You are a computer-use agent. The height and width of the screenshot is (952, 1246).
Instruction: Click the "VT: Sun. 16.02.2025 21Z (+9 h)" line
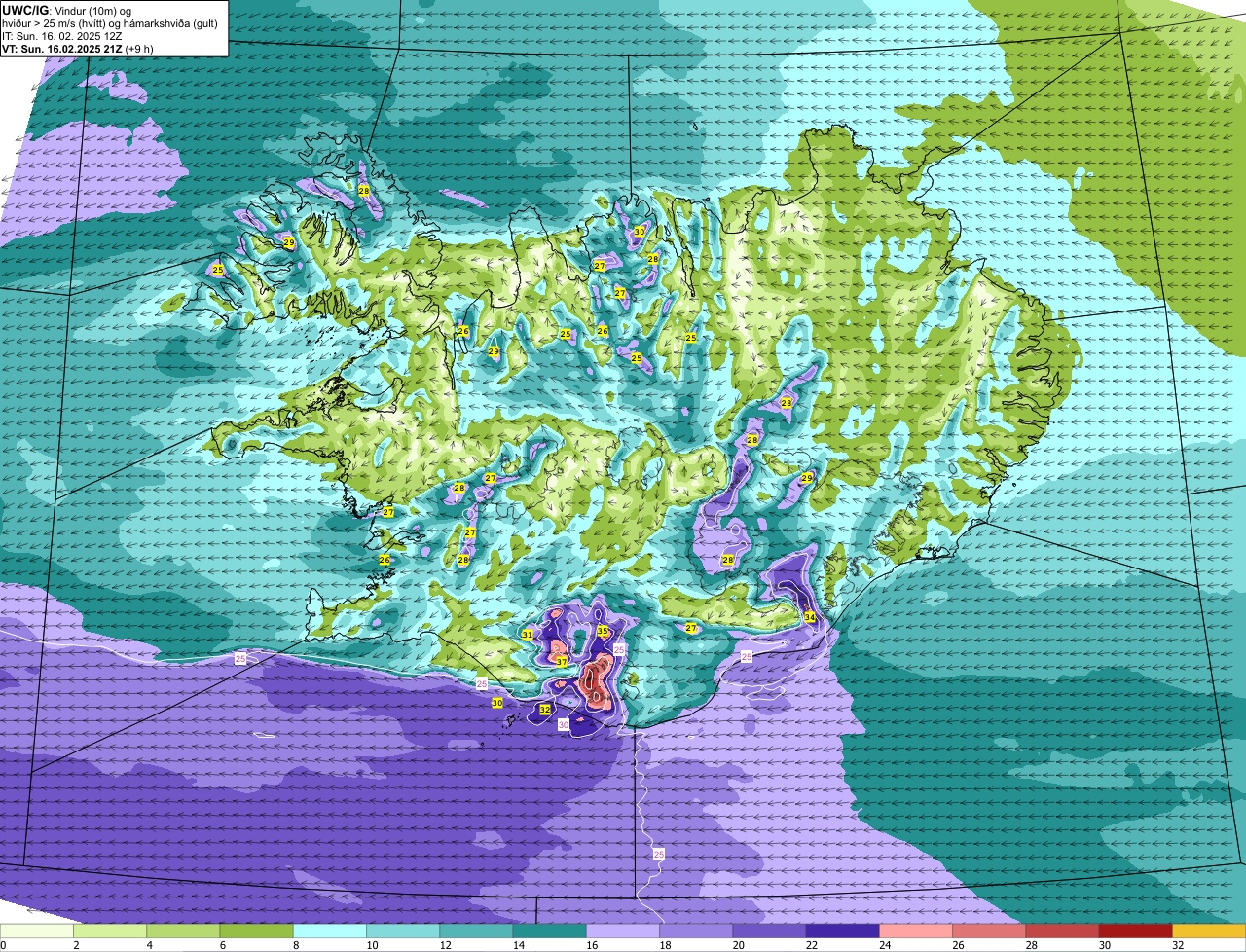pyautogui.click(x=78, y=49)
